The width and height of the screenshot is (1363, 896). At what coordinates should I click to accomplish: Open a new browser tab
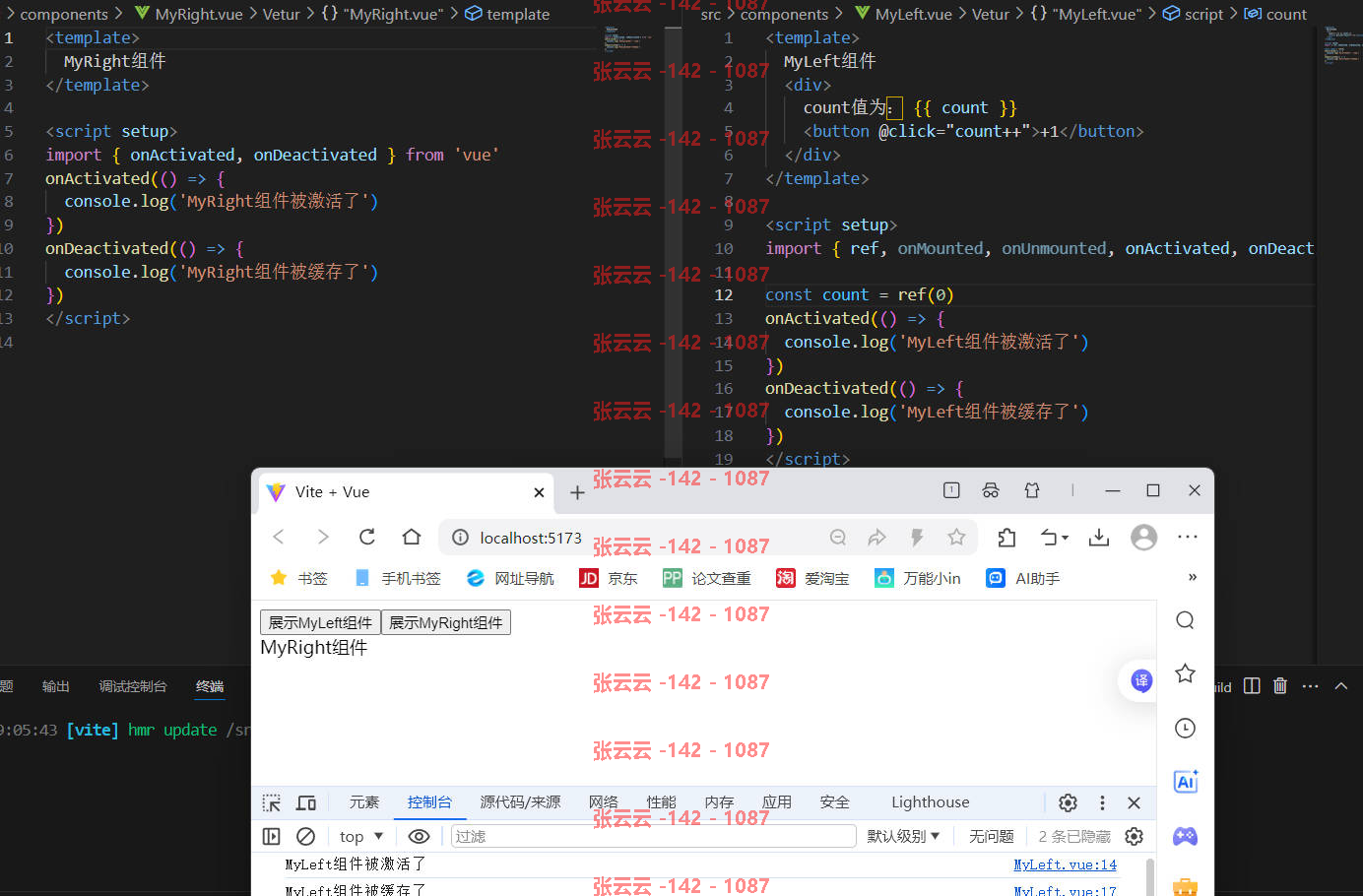click(x=578, y=492)
